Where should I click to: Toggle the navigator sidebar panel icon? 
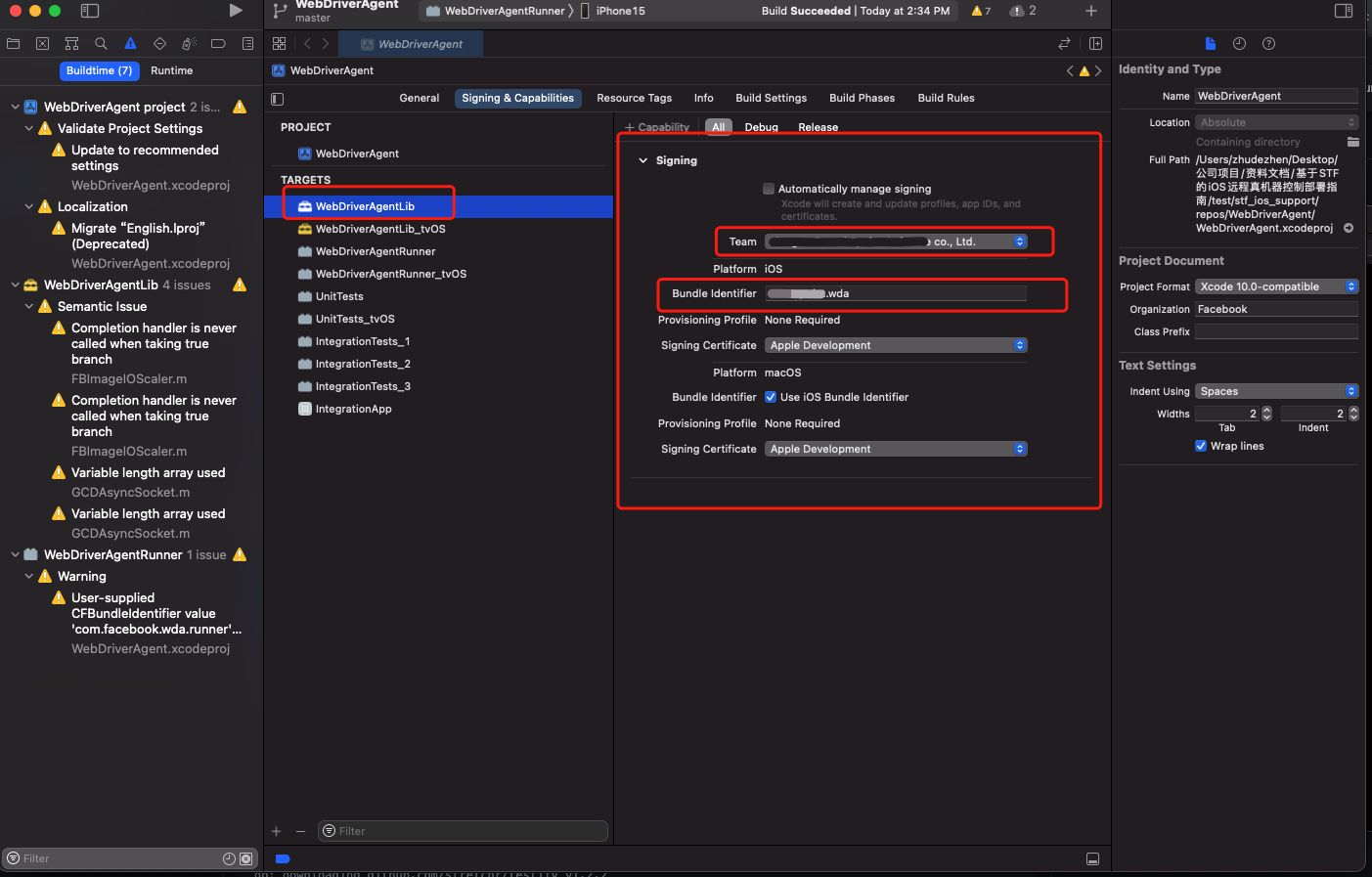[90, 11]
